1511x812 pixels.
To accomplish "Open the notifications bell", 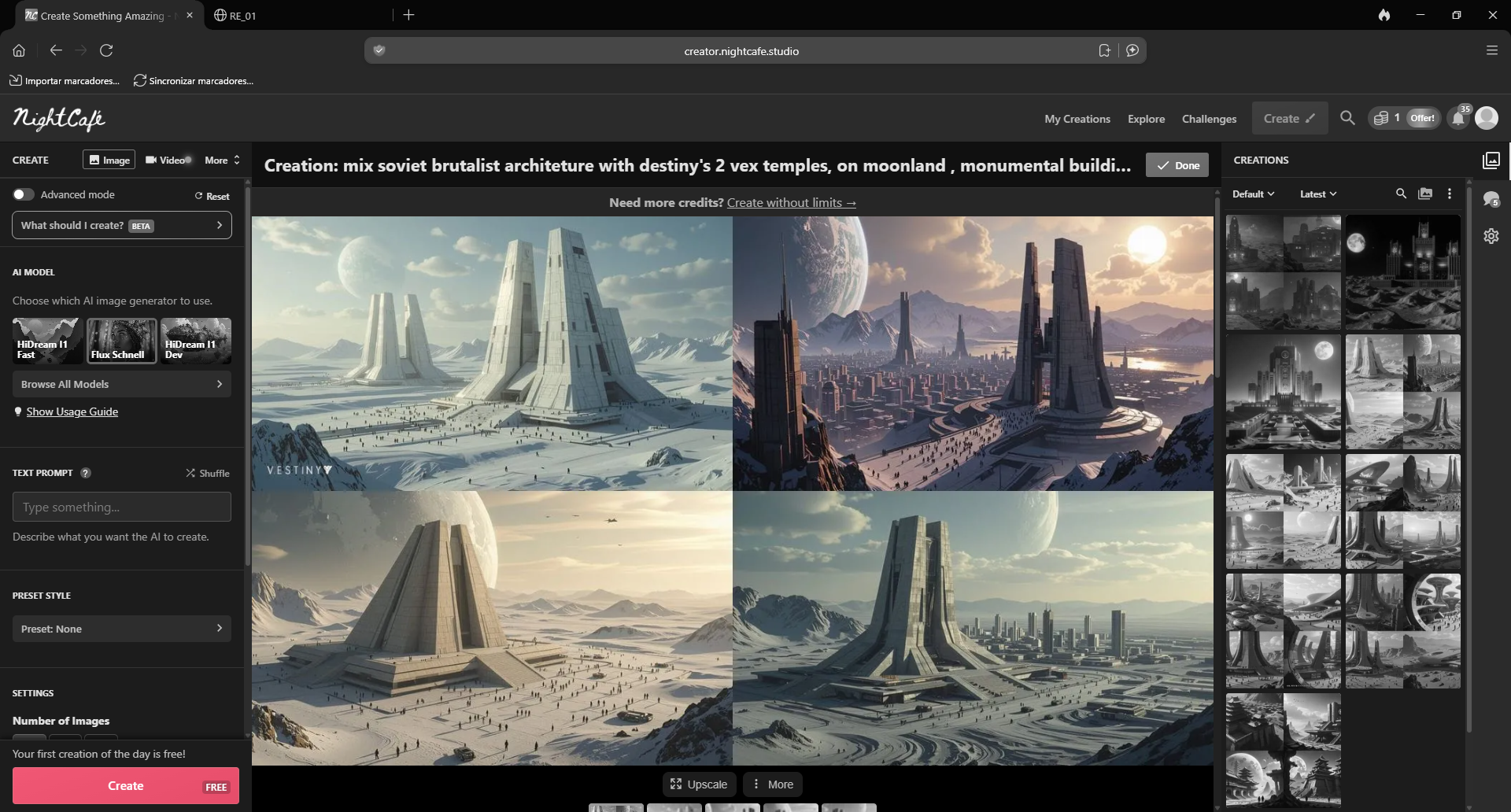I will click(x=1458, y=118).
